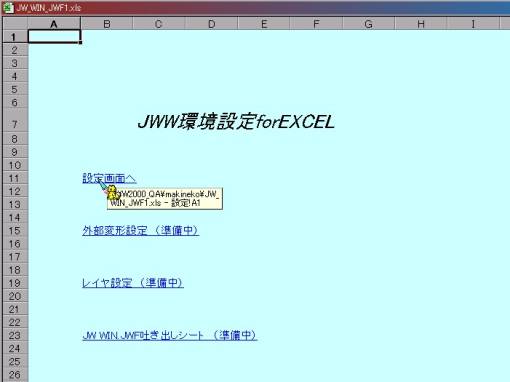
Task: Select column G header
Action: coord(368,24)
